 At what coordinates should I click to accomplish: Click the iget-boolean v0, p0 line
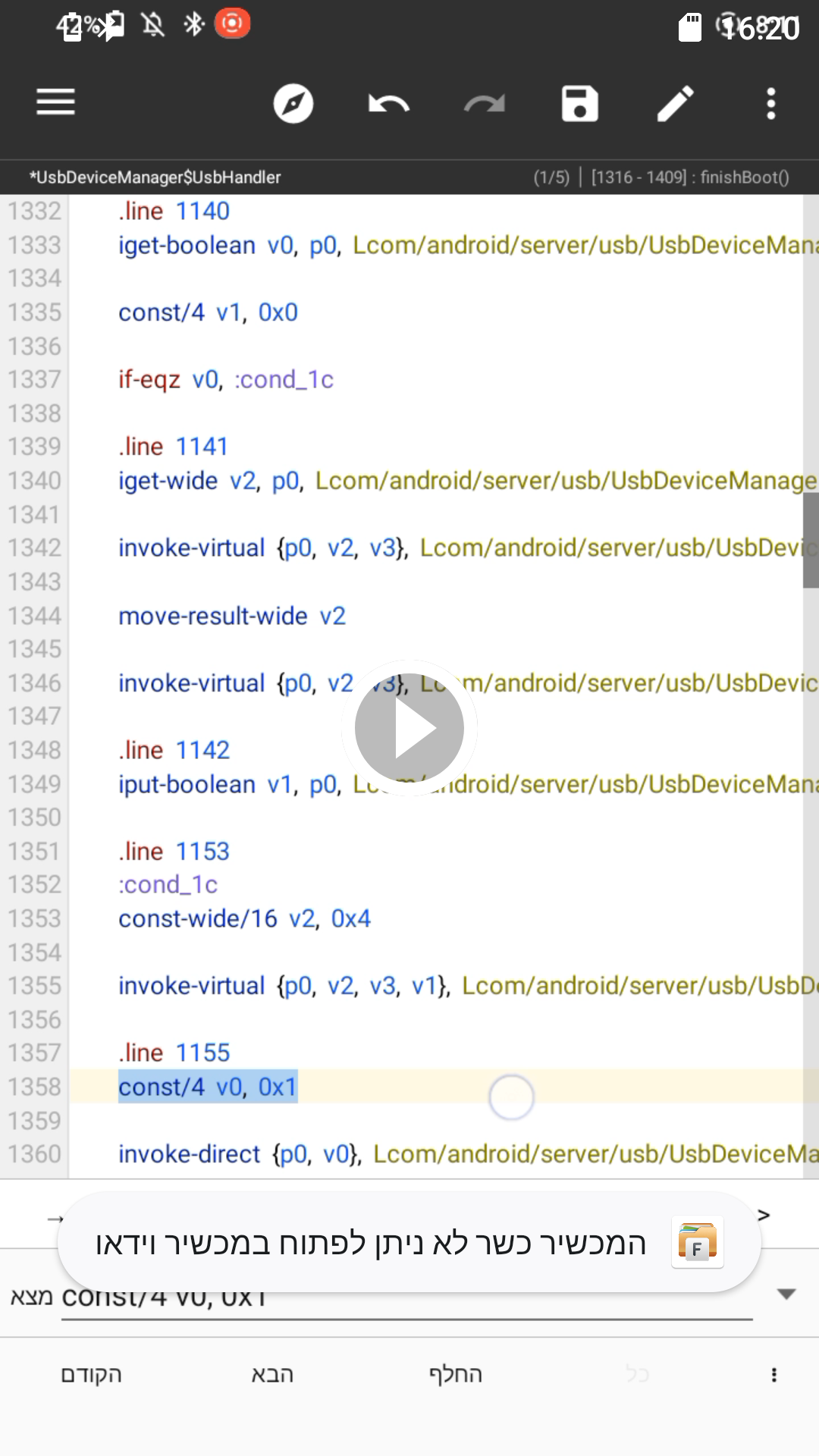pyautogui.click(x=468, y=245)
